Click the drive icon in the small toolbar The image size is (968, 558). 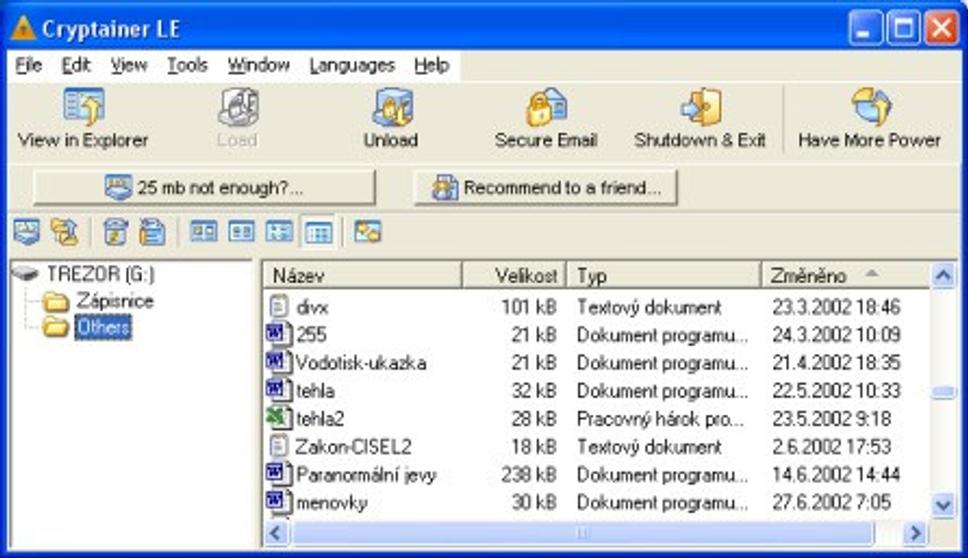pyautogui.click(x=27, y=232)
